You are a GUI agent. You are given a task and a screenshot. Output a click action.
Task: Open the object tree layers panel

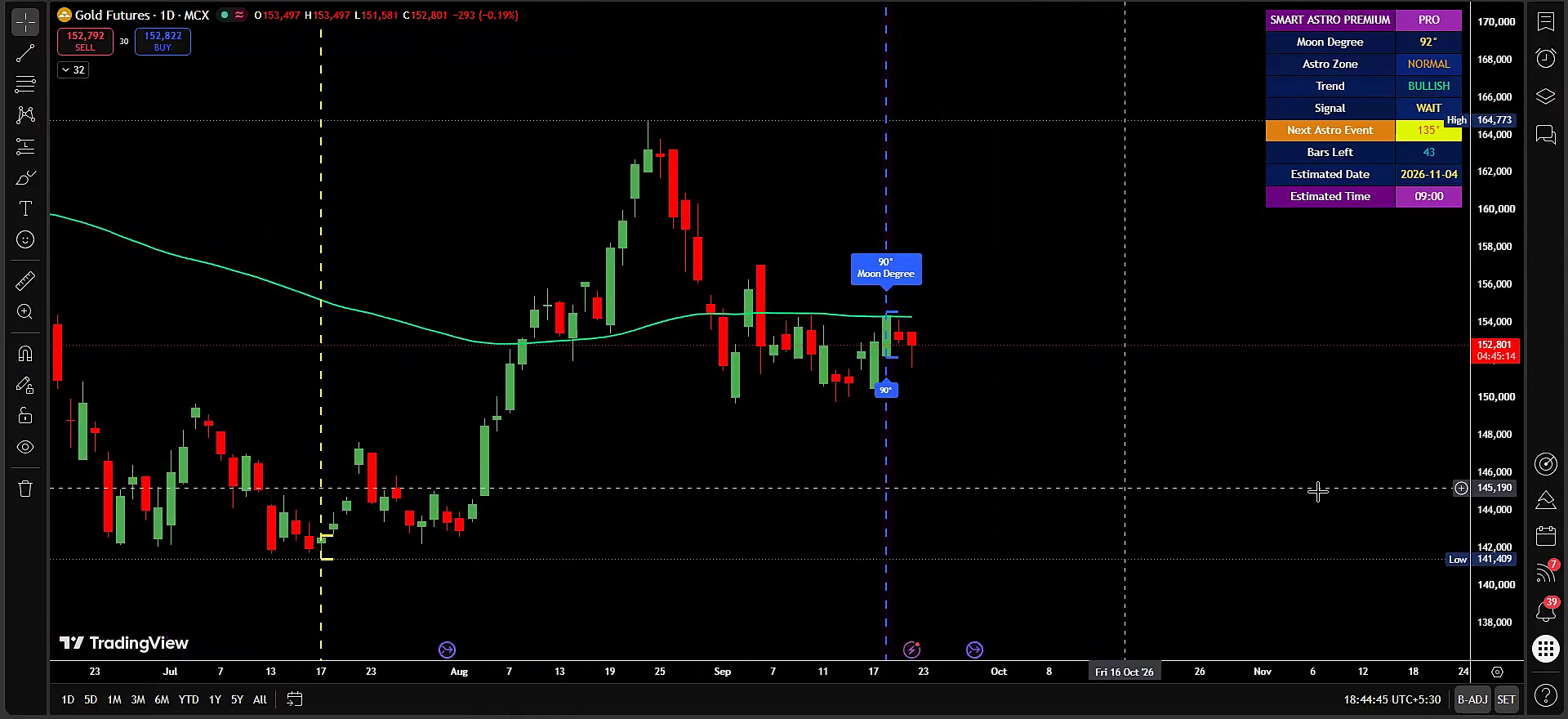point(1545,96)
